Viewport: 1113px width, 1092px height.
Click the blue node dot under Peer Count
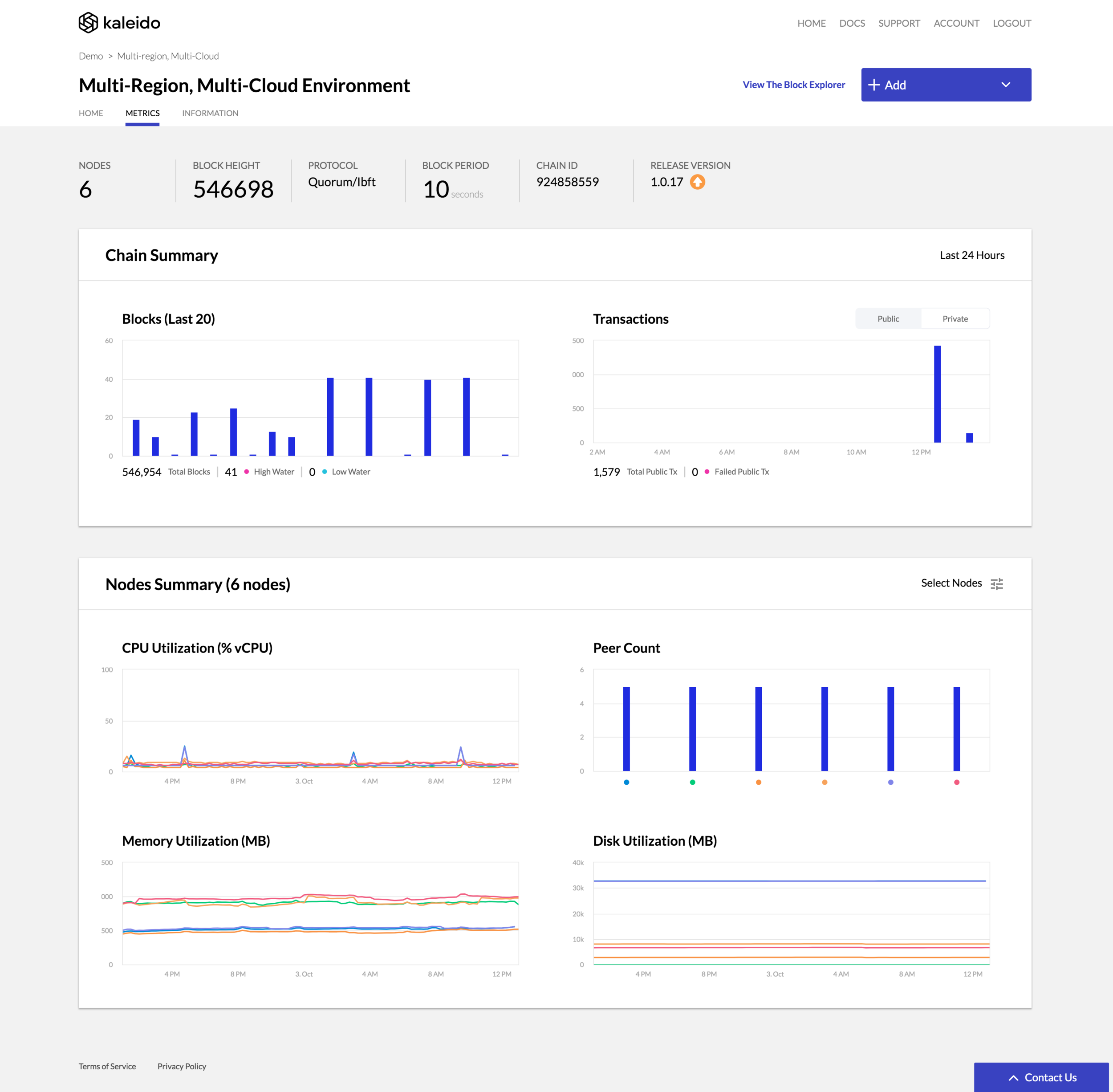tap(626, 782)
